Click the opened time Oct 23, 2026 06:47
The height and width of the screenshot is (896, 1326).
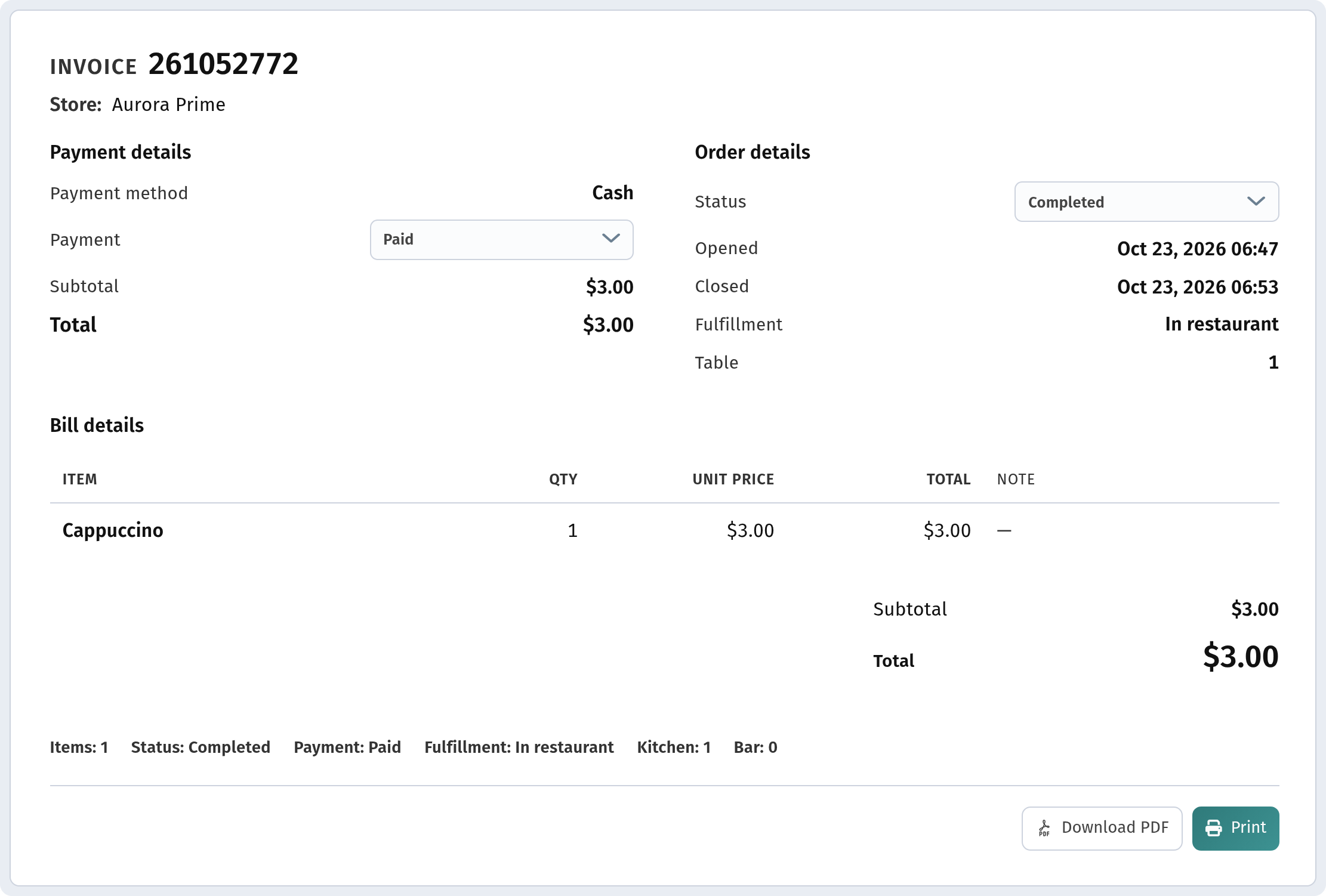tap(1198, 249)
